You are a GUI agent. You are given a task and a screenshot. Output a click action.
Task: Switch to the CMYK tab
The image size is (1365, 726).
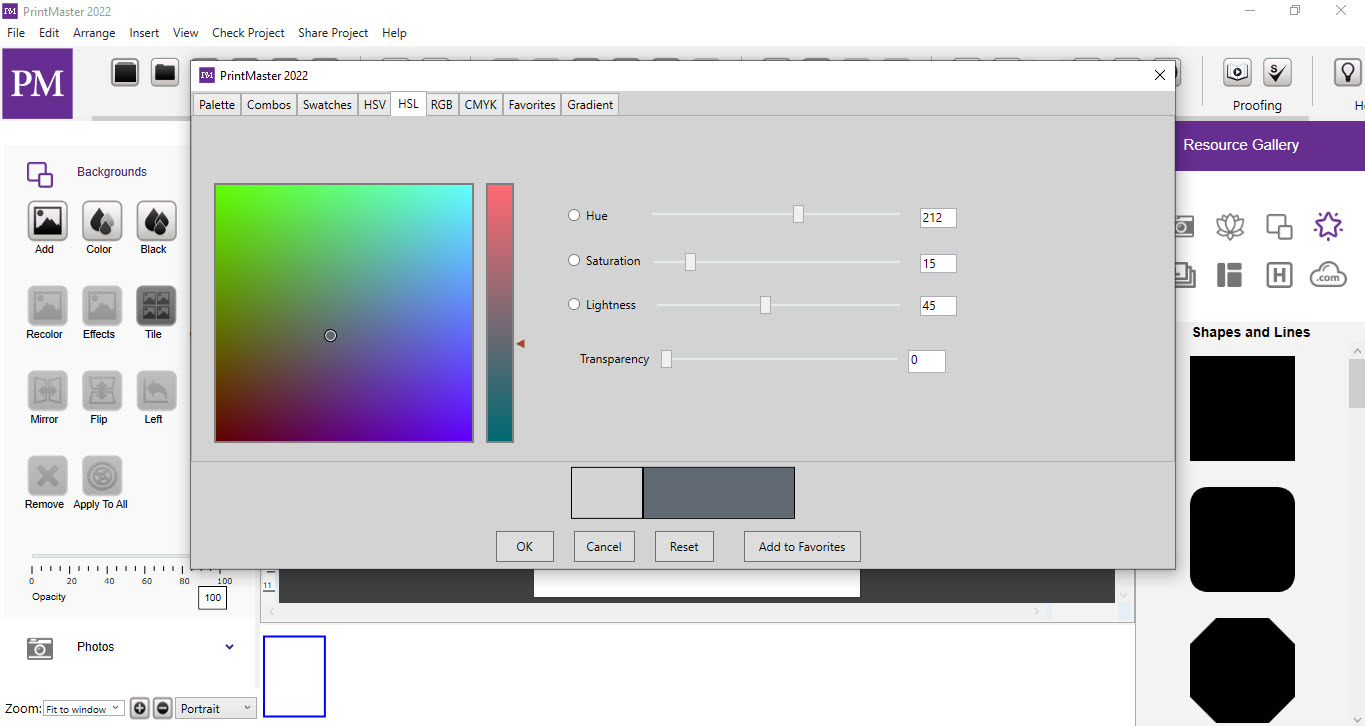pyautogui.click(x=481, y=104)
